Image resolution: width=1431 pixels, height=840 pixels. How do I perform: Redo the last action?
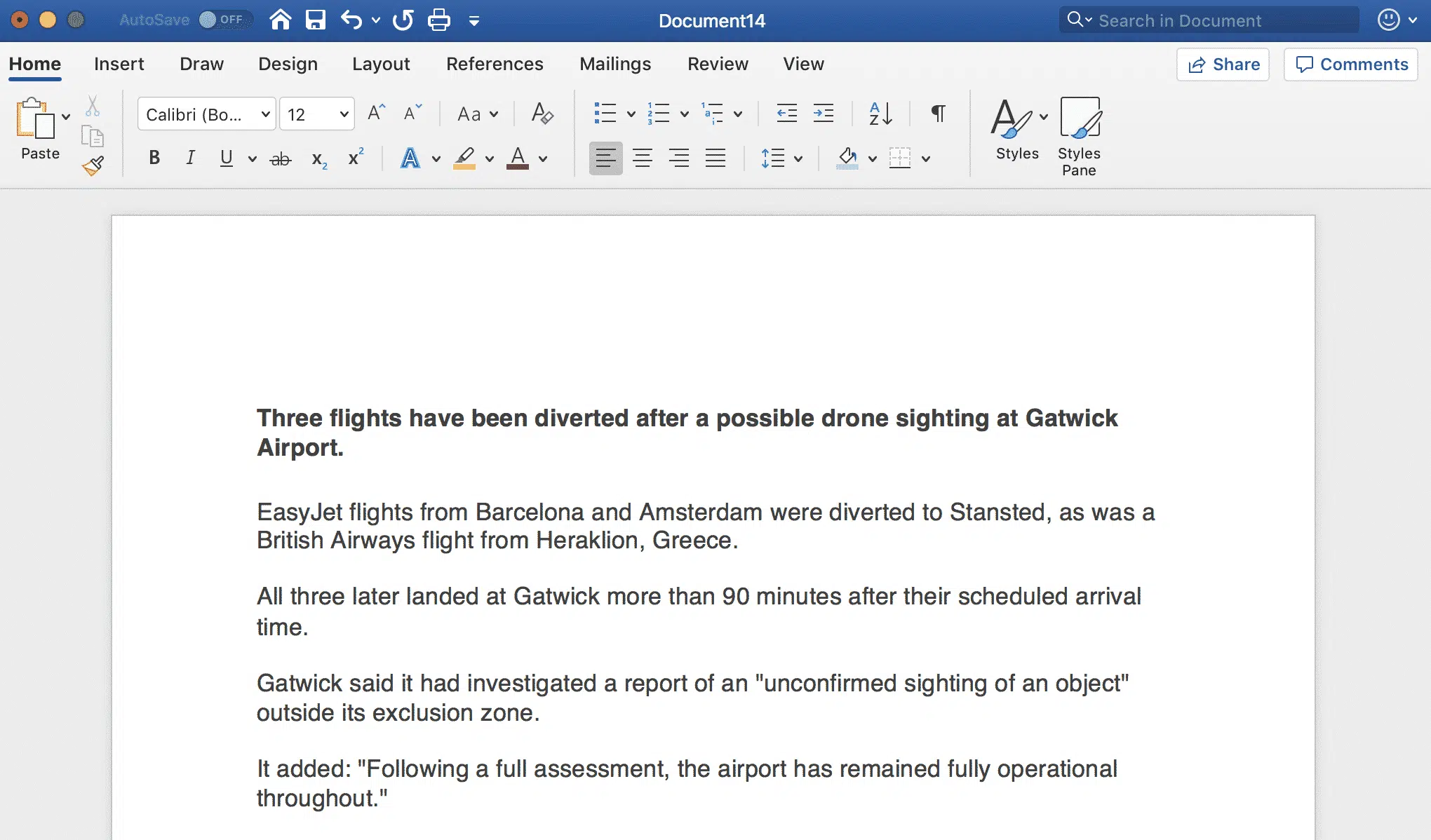pos(403,20)
